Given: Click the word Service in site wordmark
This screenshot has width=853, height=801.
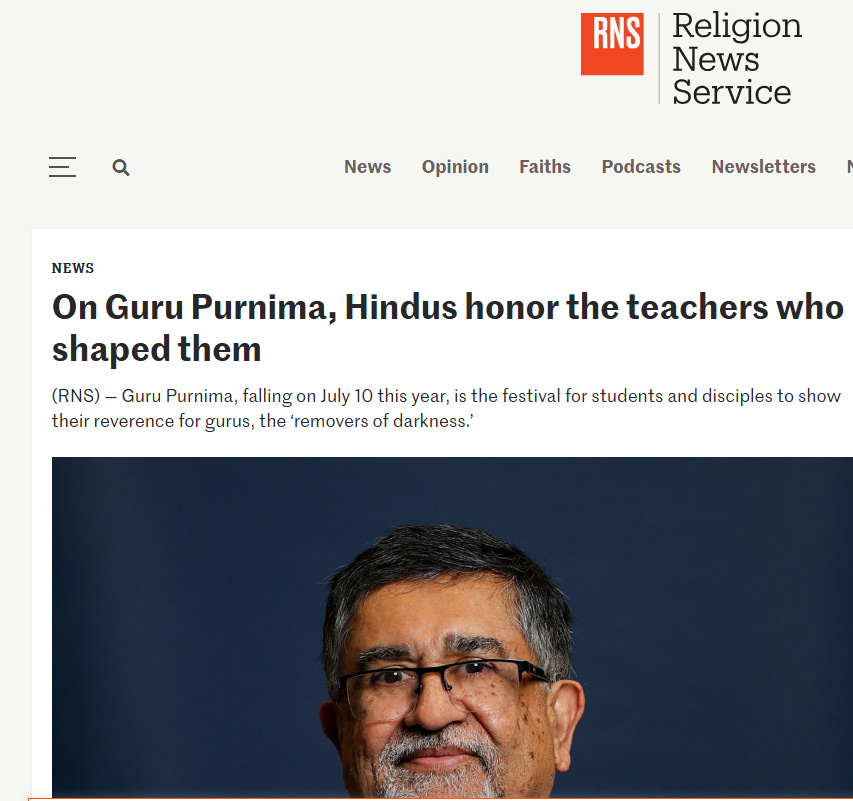Looking at the screenshot, I should [x=732, y=92].
